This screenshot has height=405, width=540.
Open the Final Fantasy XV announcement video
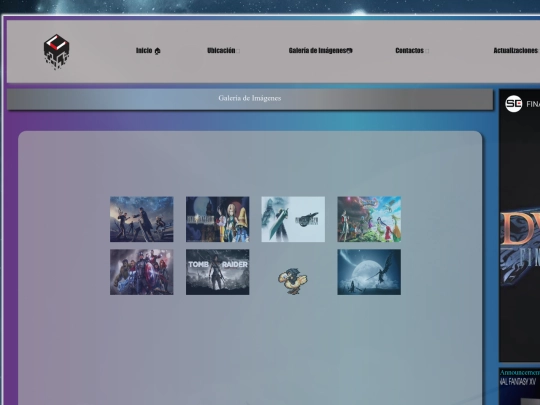coord(520,386)
